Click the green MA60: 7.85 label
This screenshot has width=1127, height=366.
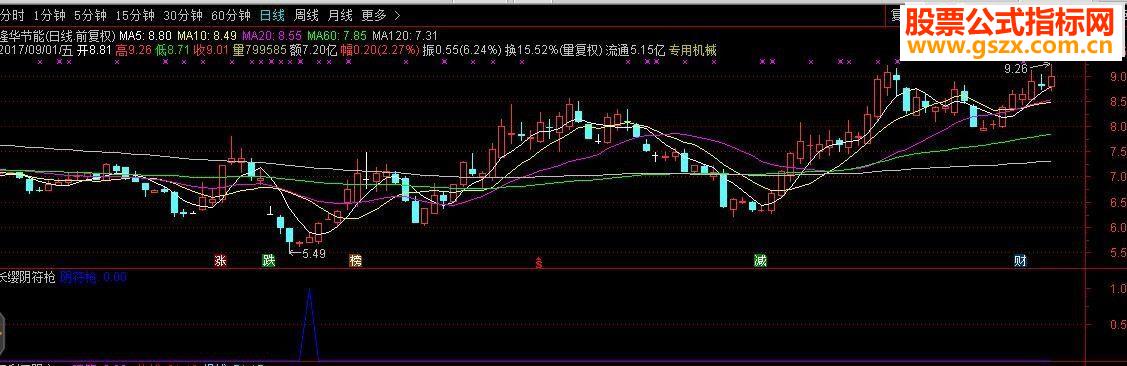click(x=336, y=35)
